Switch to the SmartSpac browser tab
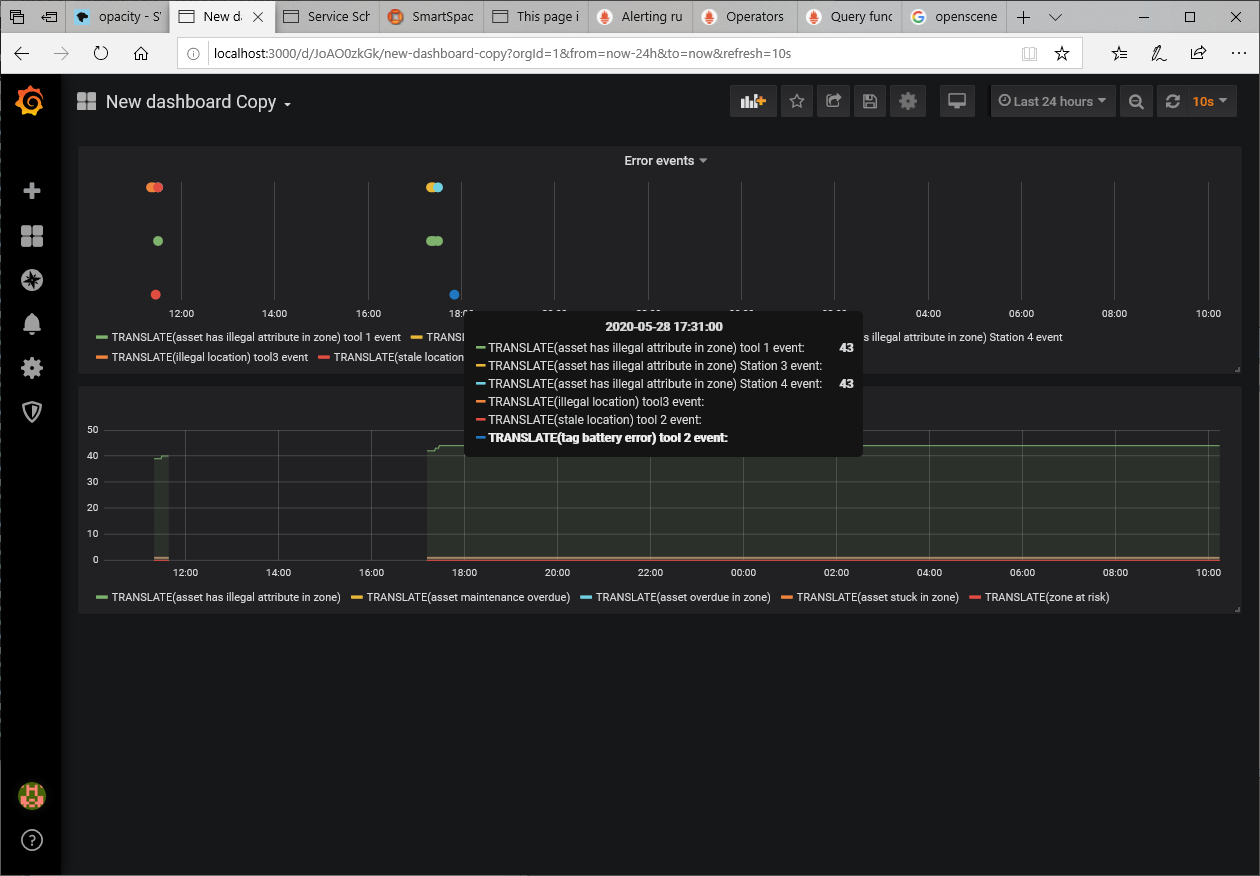 [430, 17]
